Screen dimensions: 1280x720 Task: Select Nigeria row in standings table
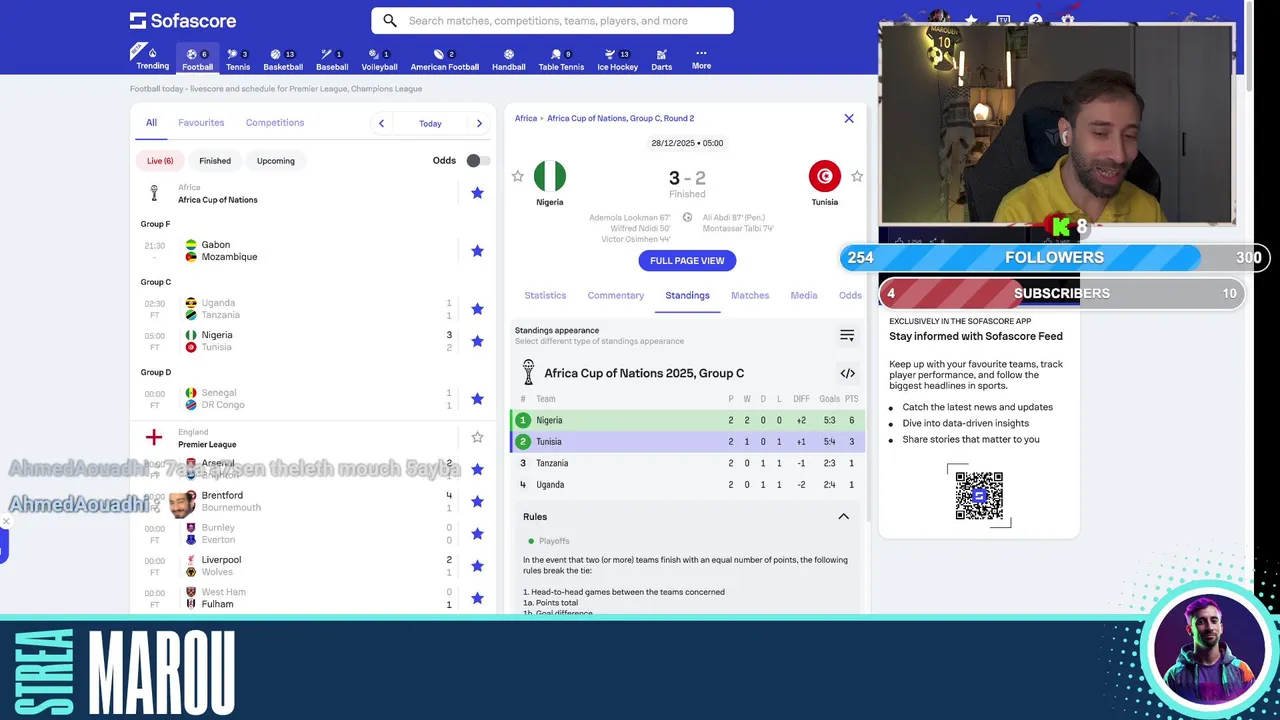click(687, 420)
